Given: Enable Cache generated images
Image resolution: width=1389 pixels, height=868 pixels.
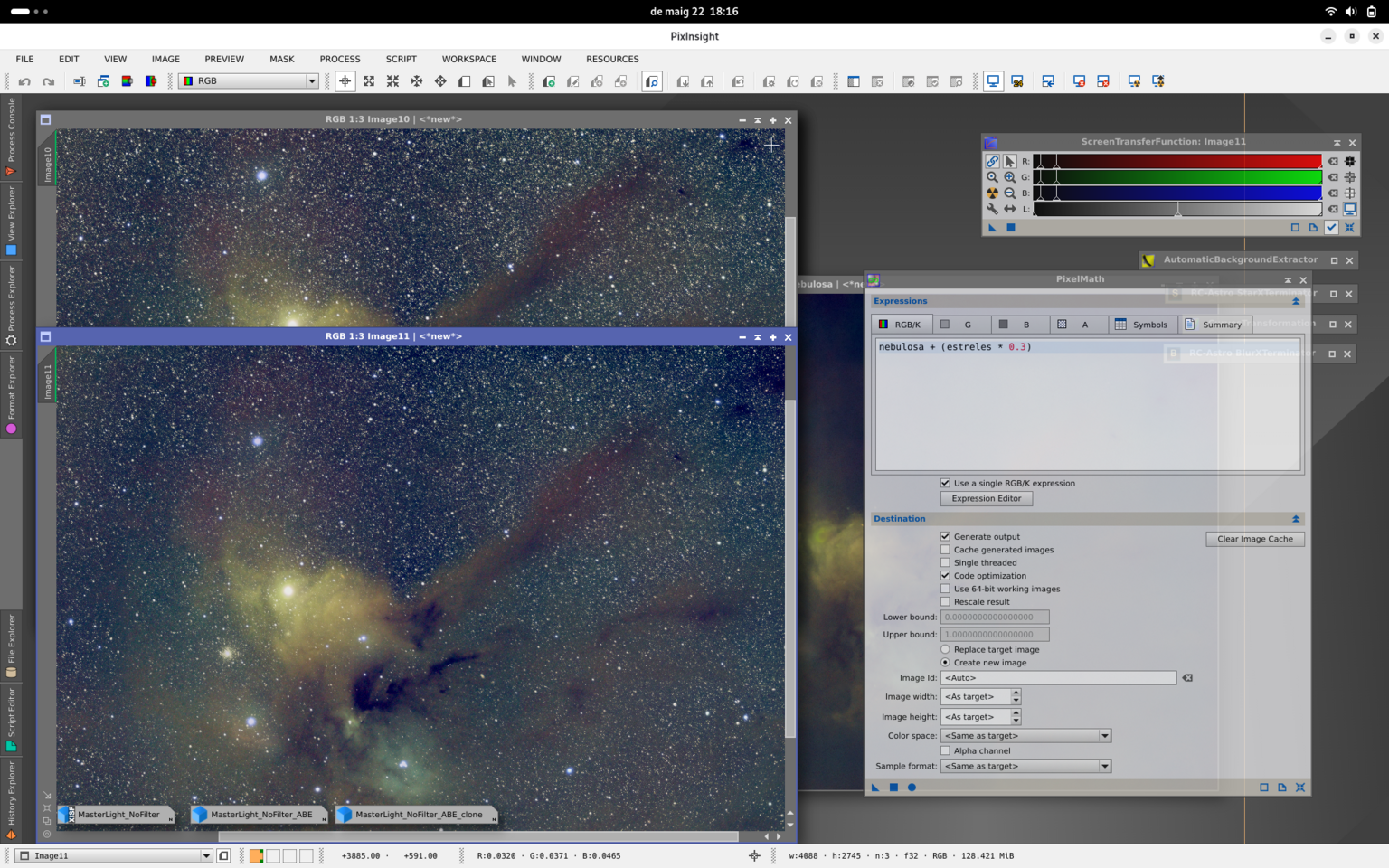Looking at the screenshot, I should (945, 550).
